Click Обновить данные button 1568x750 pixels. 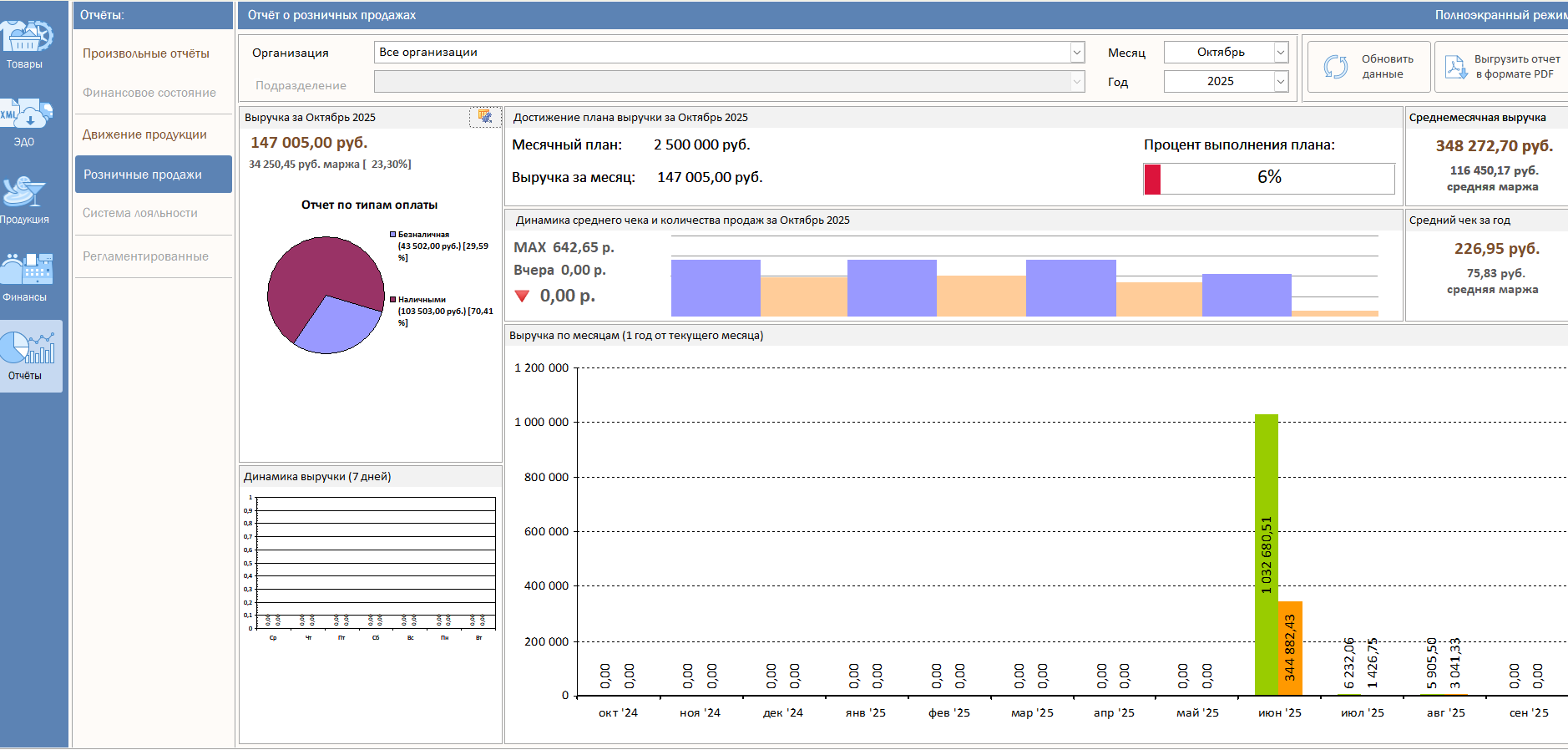point(1368,67)
